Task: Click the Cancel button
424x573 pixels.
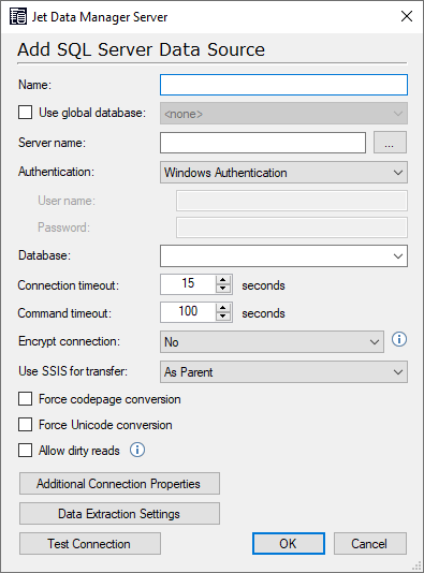Action: click(370, 543)
